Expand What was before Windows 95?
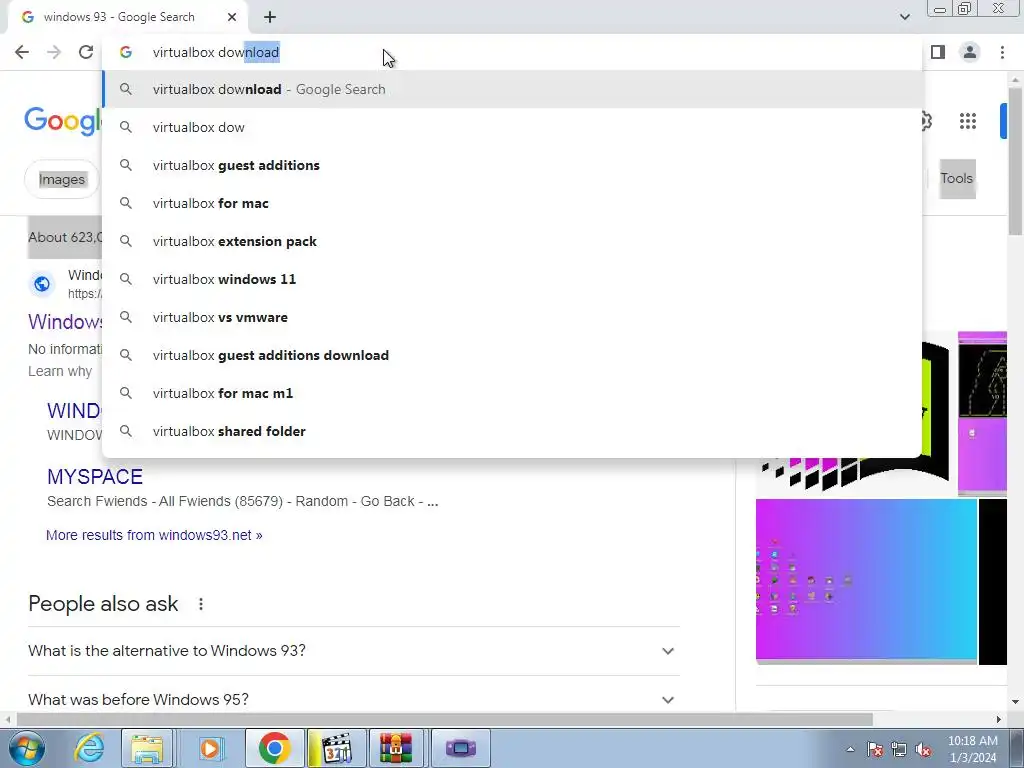The height and width of the screenshot is (768, 1024). tap(353, 699)
